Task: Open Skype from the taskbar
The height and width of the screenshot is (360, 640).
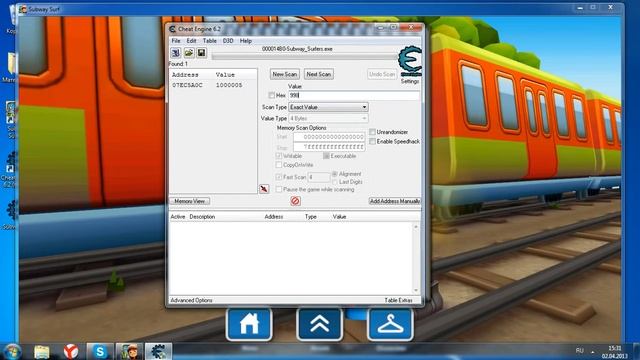Action: click(x=100, y=351)
